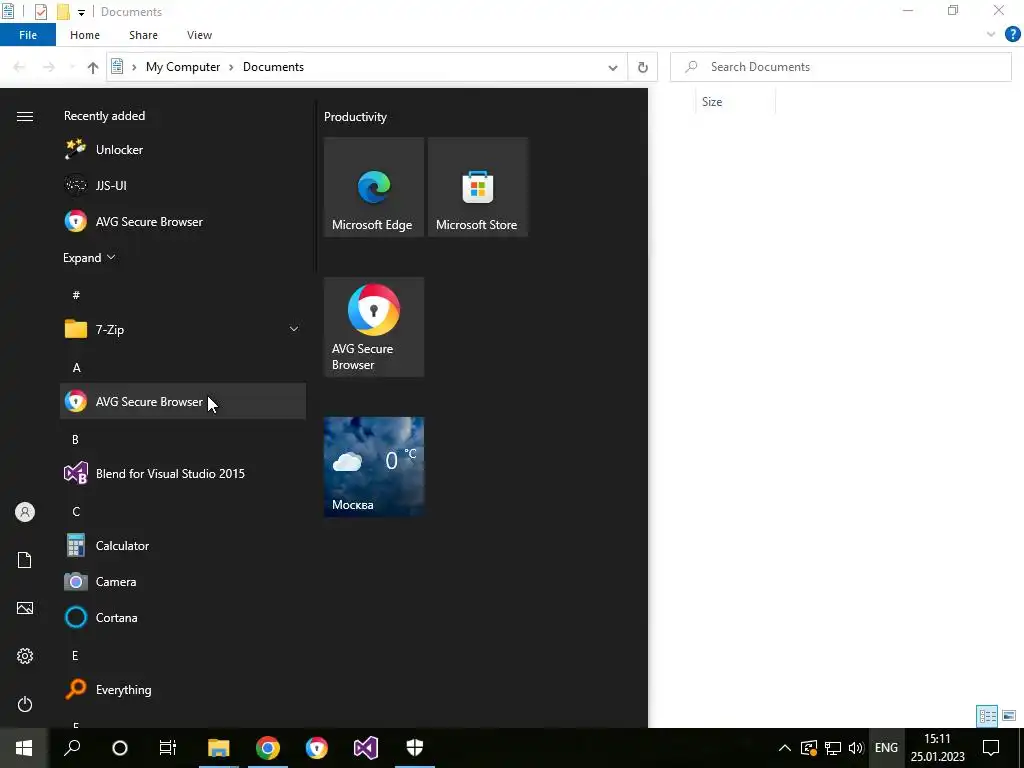Open Documents shortcut in Start sidebar

[x=25, y=560]
